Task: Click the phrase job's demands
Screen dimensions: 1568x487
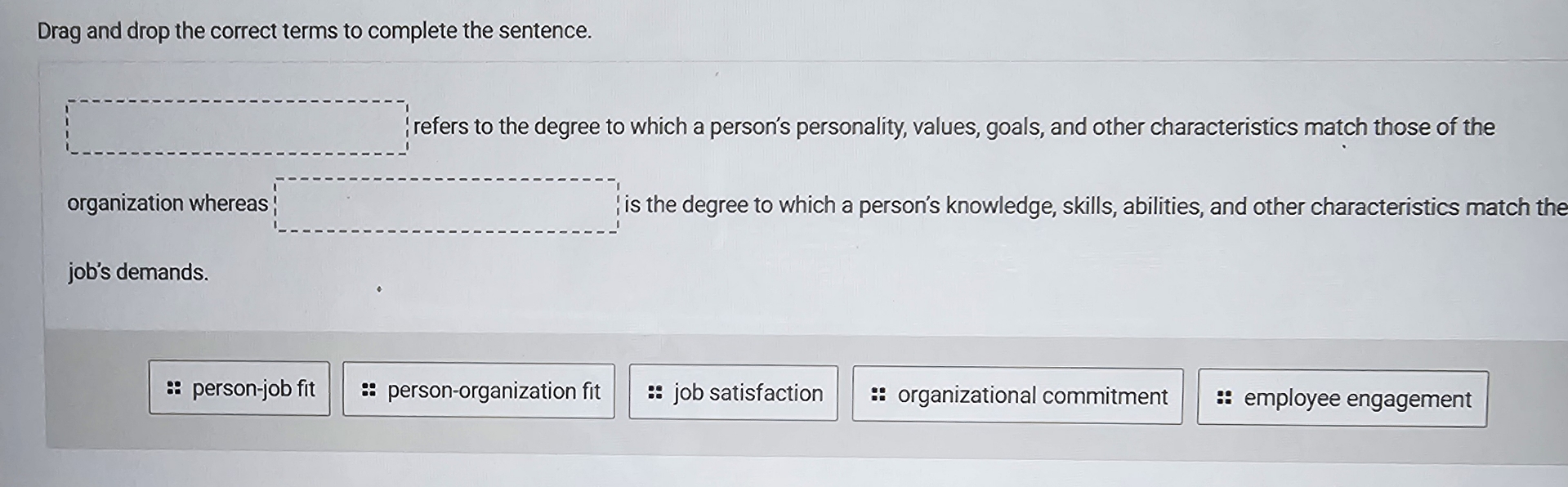Action: click(138, 273)
